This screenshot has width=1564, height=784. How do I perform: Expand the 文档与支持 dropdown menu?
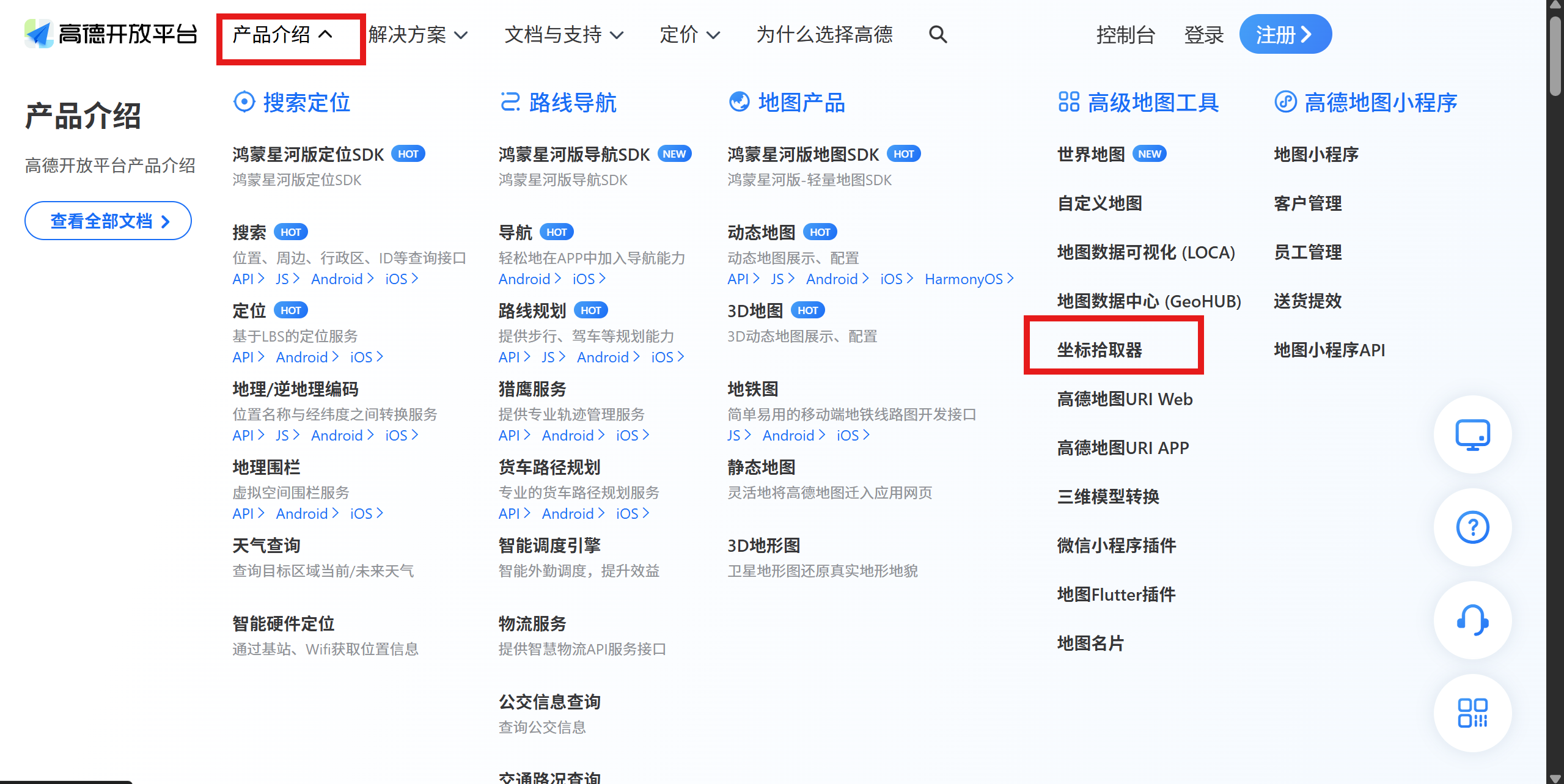564,35
